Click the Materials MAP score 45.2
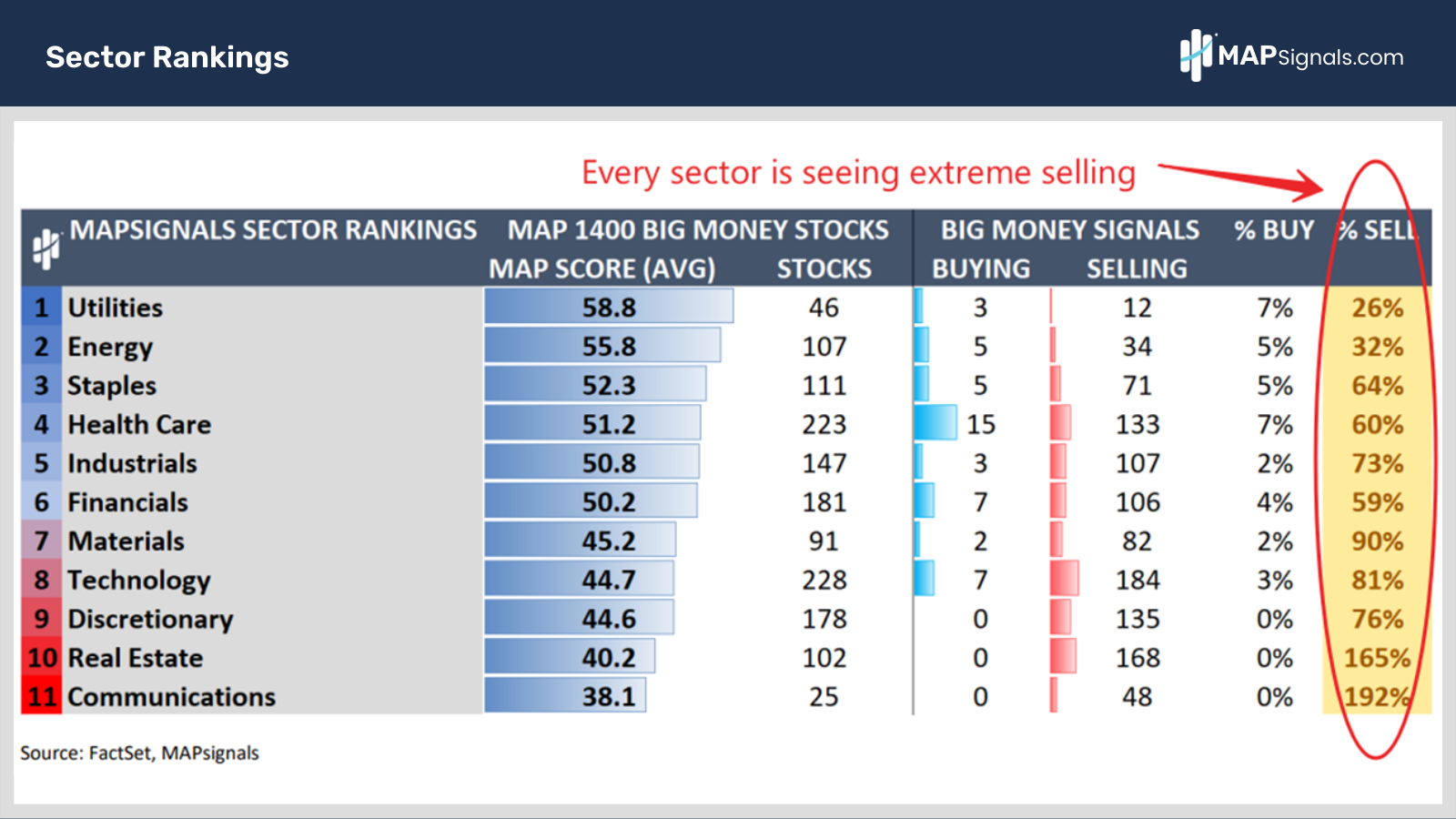 point(609,541)
